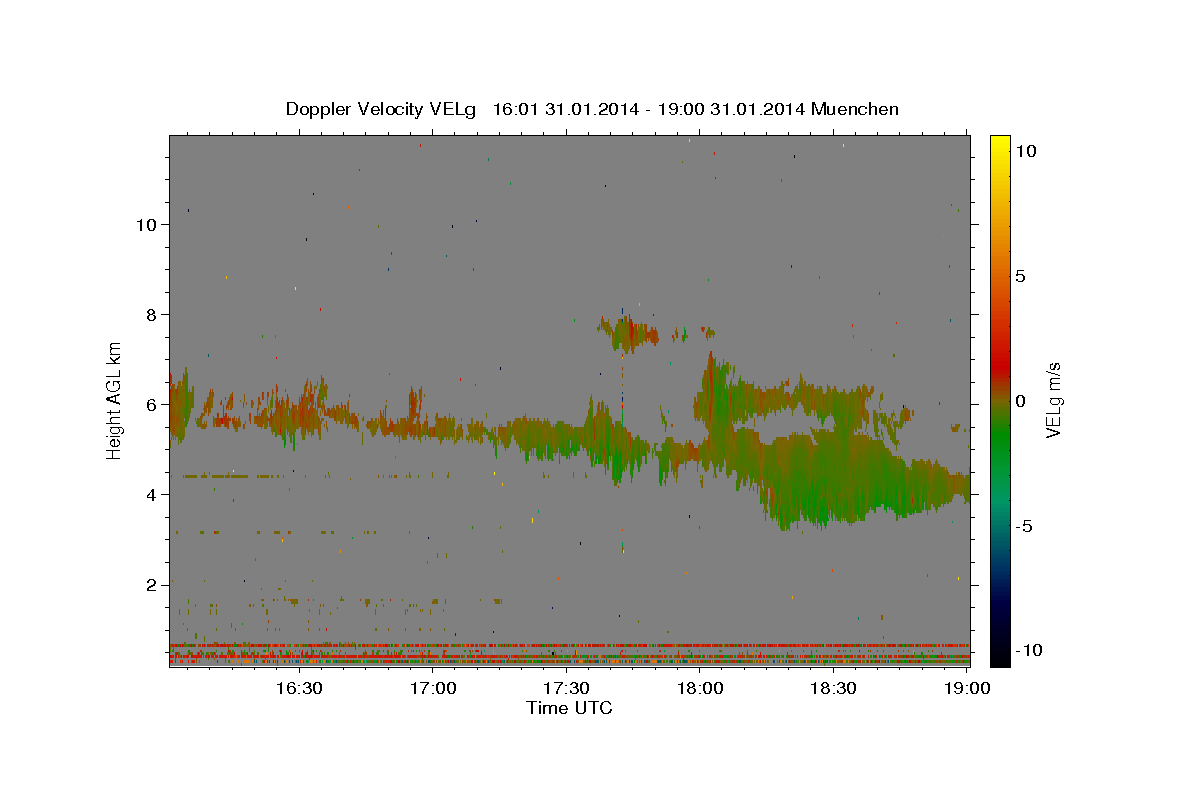Click the colorbar tick label '-5'
The height and width of the screenshot is (800, 1200).
pyautogui.click(x=1024, y=525)
